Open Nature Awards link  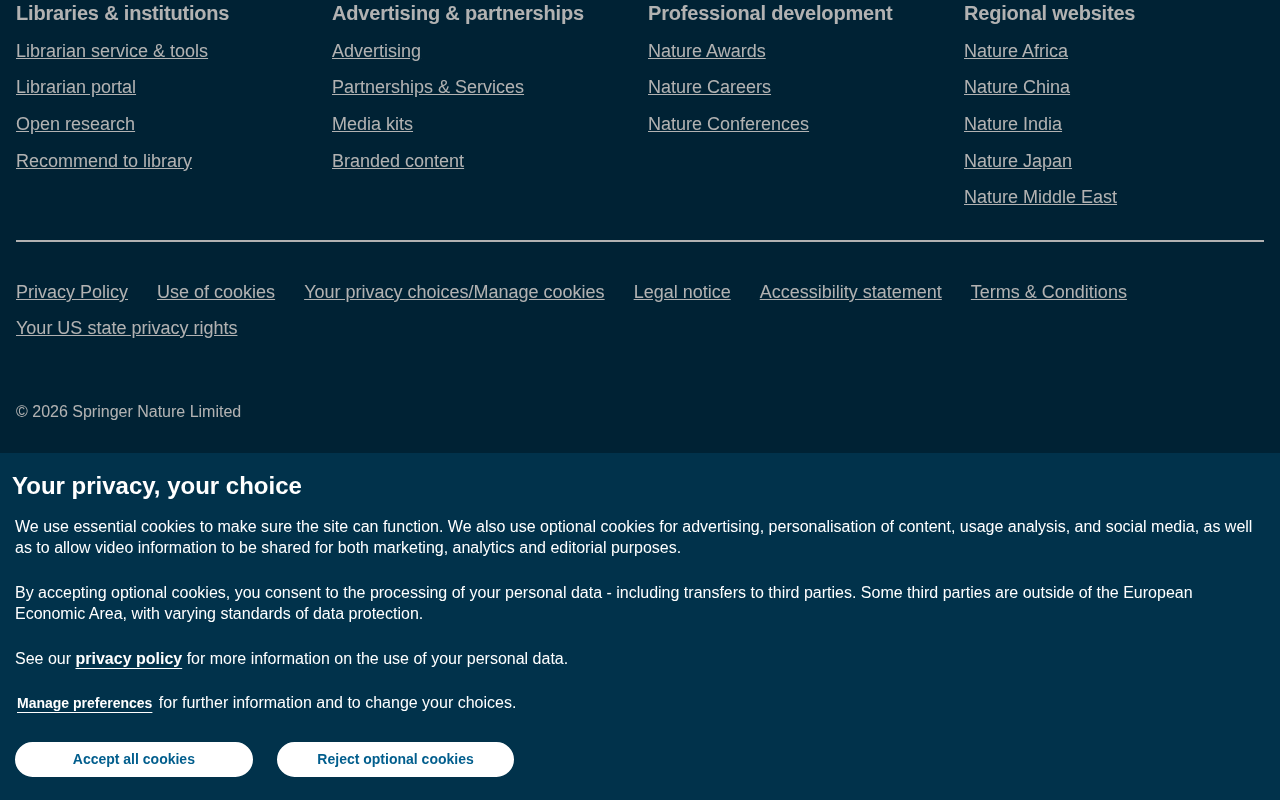(707, 51)
